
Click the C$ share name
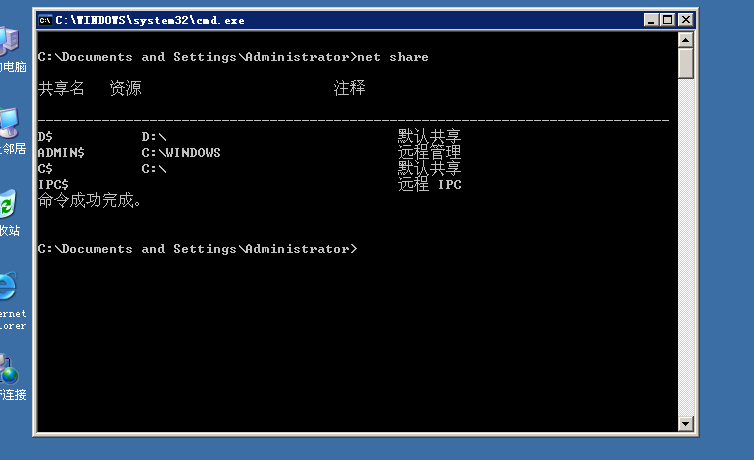point(45,169)
